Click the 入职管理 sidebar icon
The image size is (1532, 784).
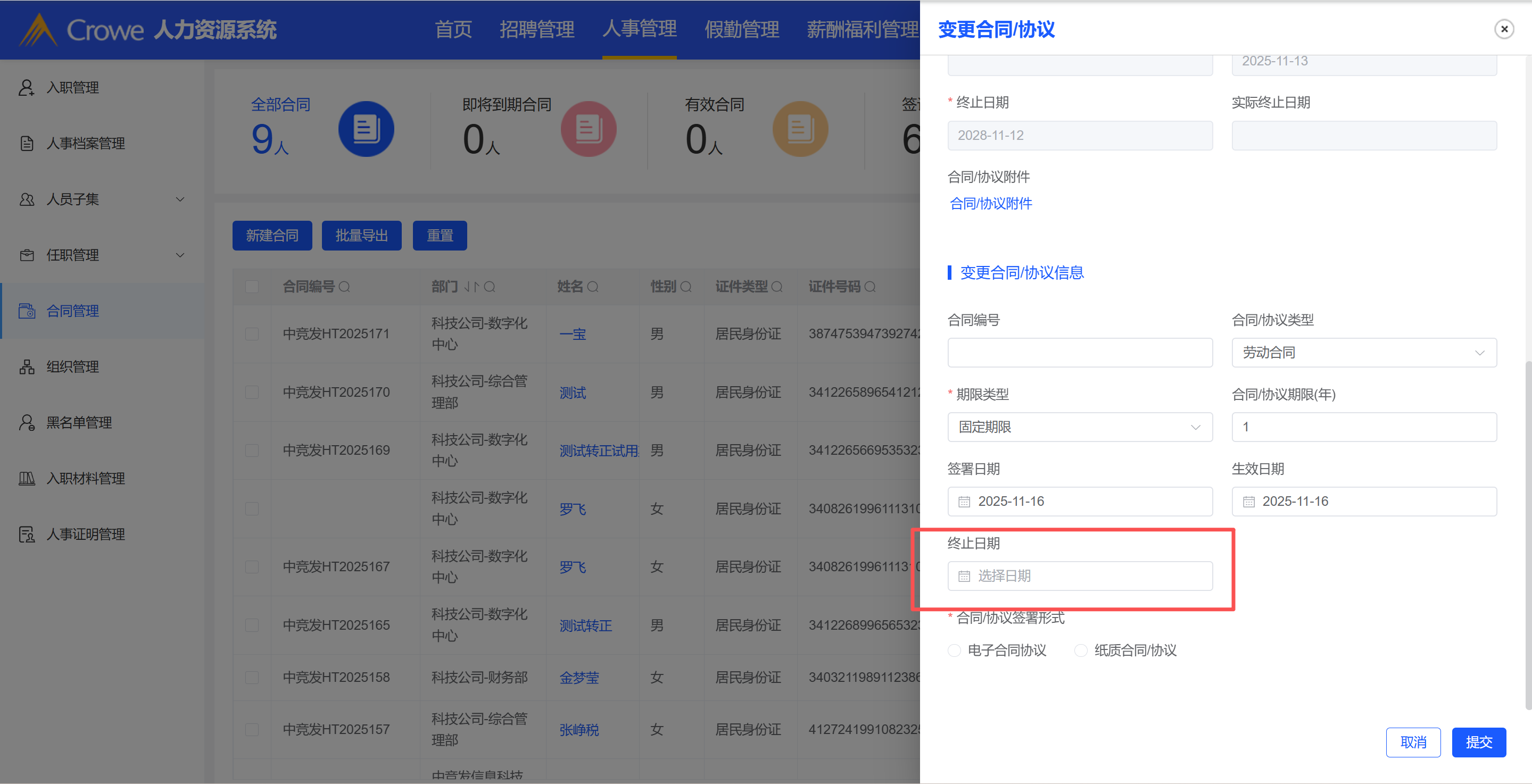(x=26, y=87)
